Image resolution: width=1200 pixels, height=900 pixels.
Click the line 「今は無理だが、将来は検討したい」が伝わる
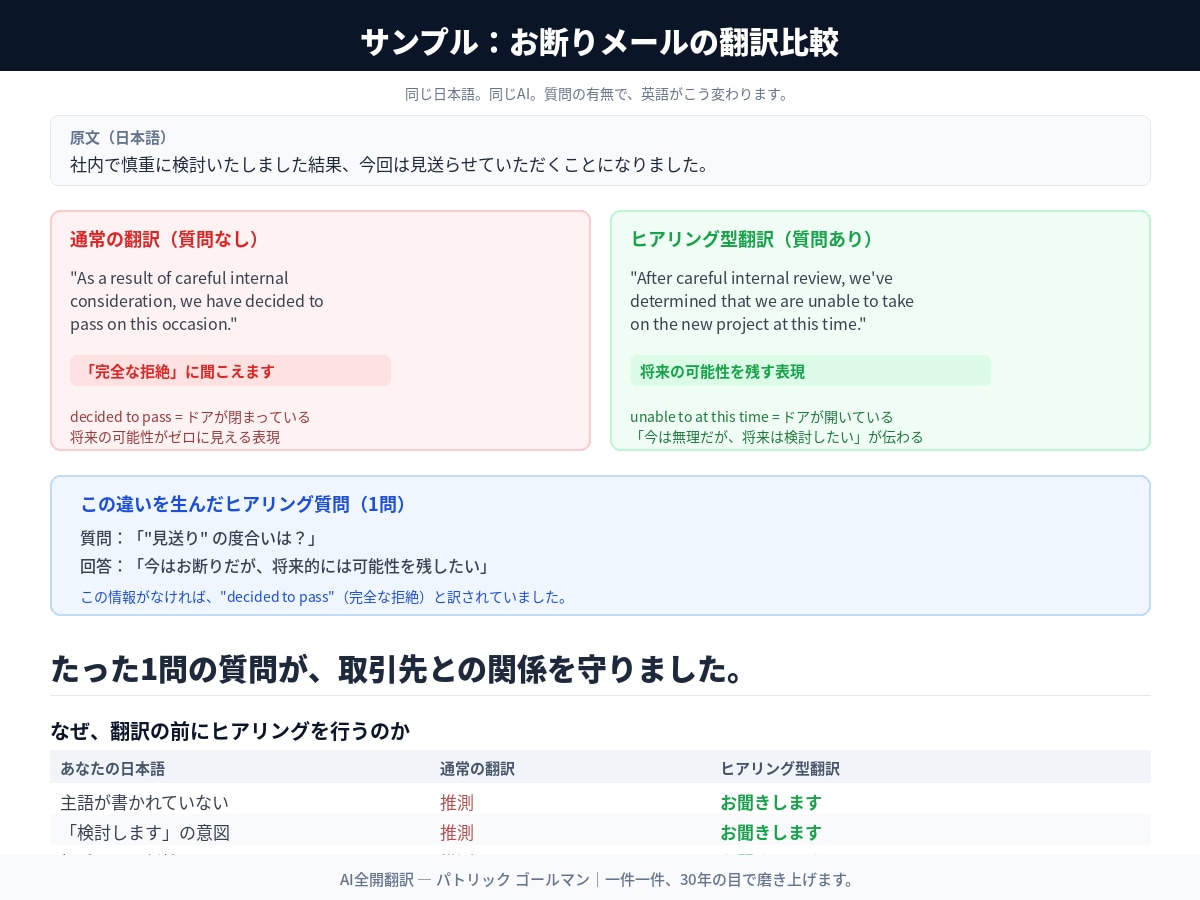pos(777,437)
